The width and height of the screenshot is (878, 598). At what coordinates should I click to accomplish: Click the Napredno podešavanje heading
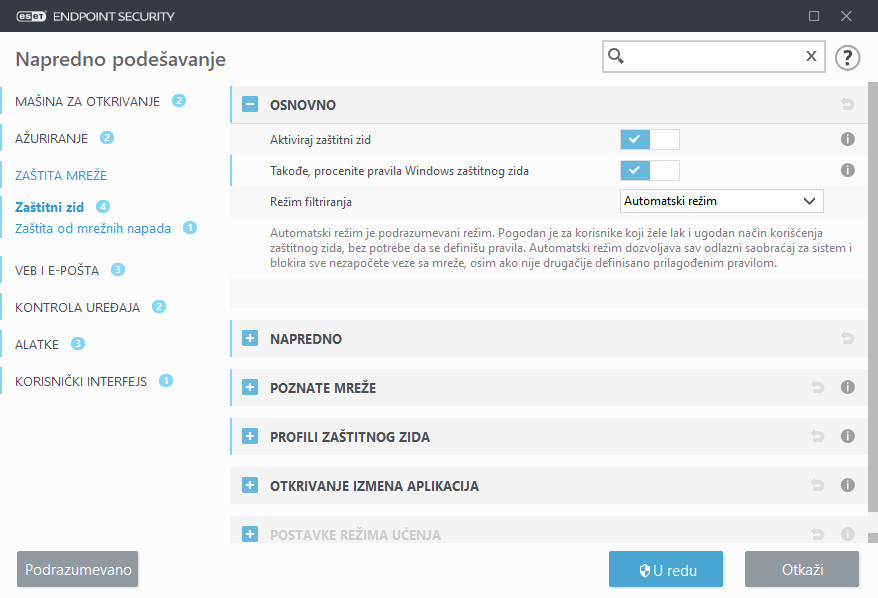120,59
